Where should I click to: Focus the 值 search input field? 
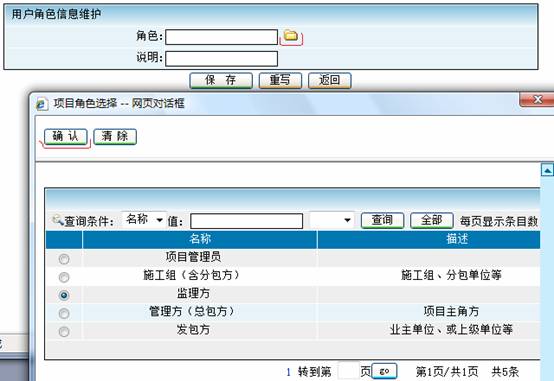click(247, 221)
